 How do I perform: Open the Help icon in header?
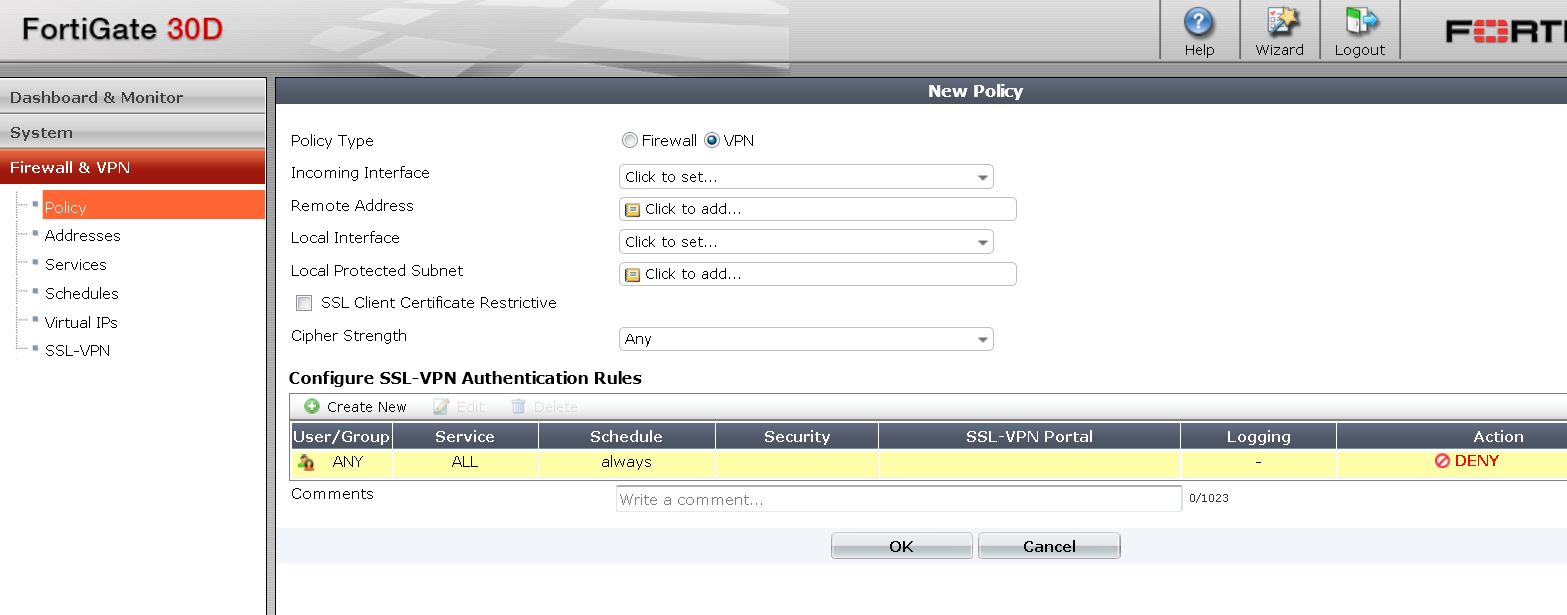coord(1198,22)
